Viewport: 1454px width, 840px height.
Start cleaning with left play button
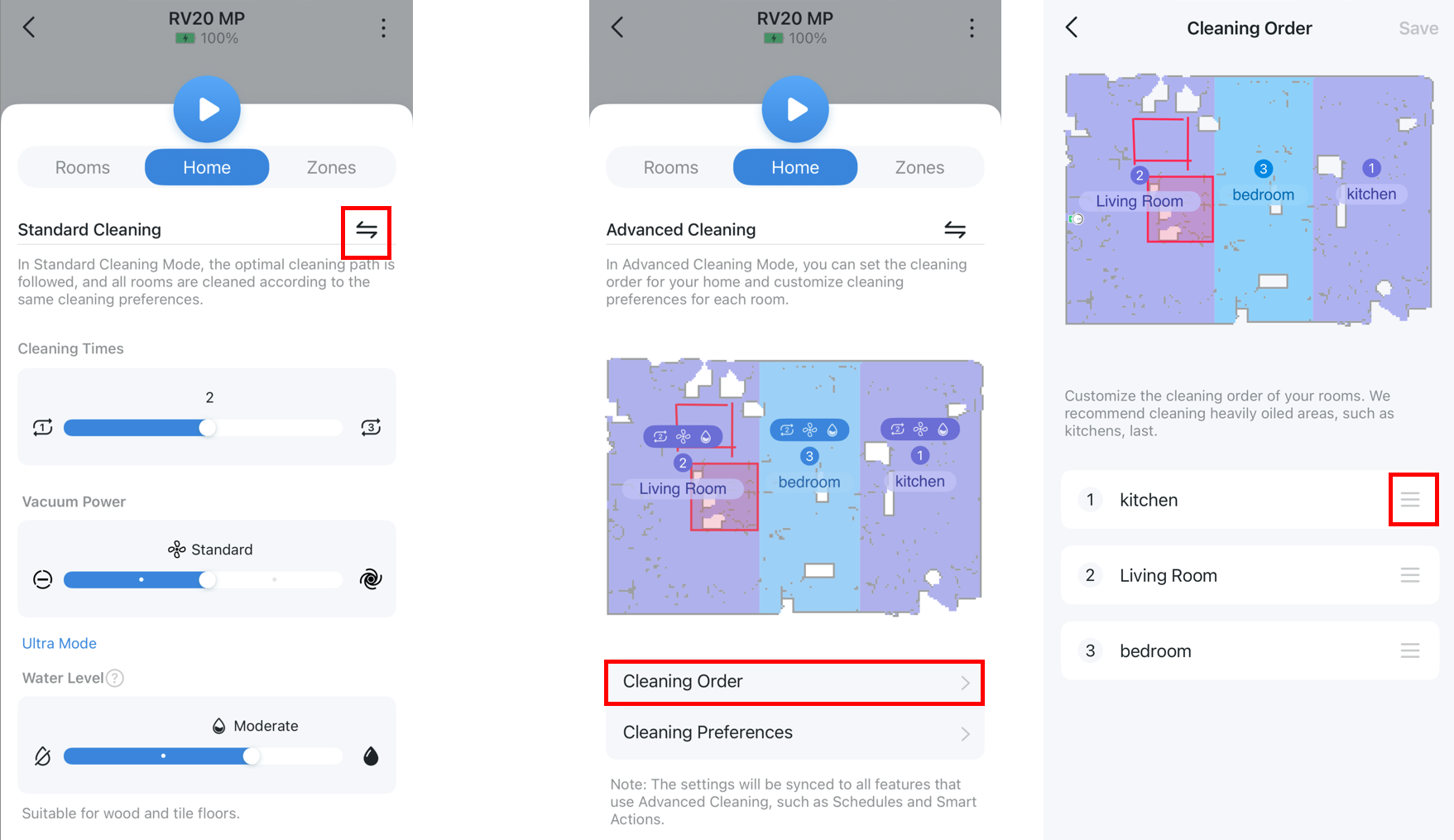coord(207,109)
